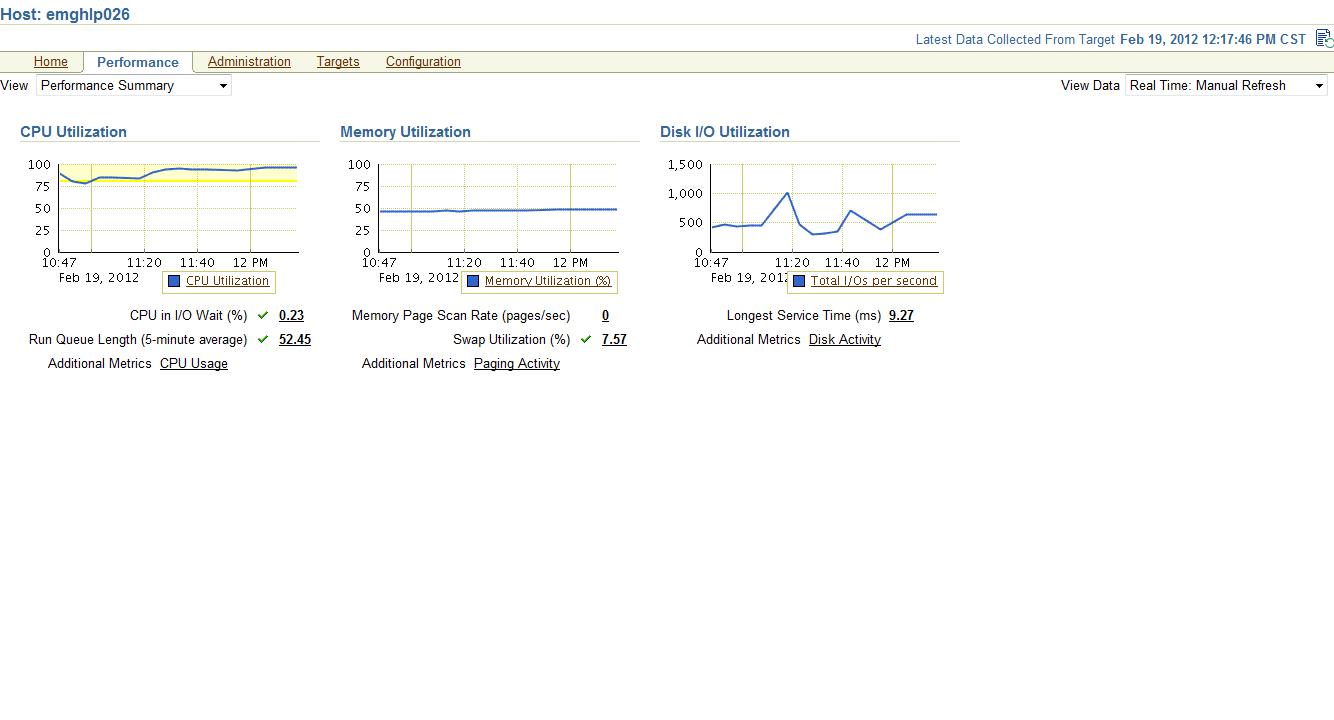The image size is (1334, 720).
Task: Open the Administration tab
Action: coord(249,62)
